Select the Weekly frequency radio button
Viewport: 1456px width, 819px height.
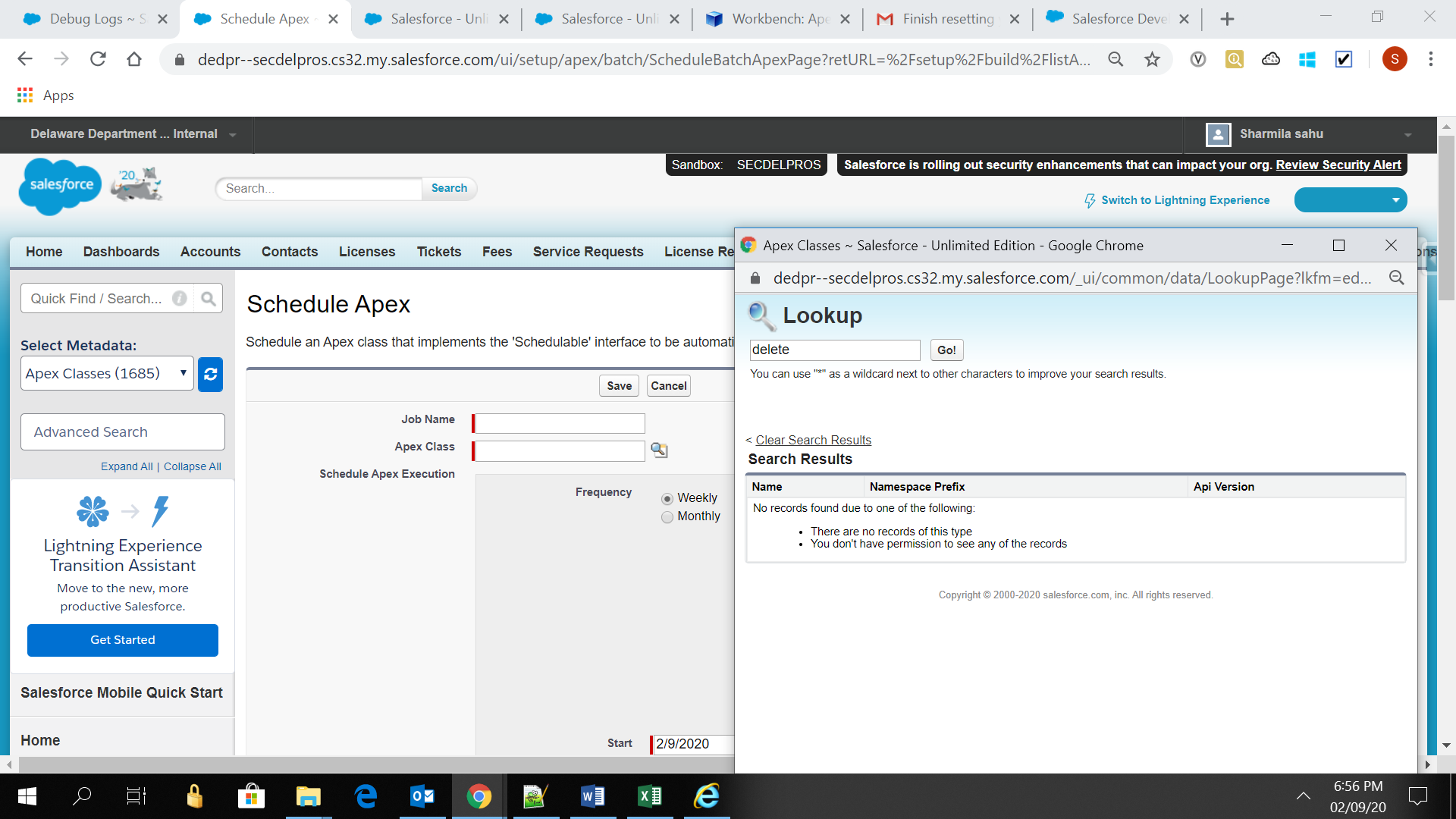667,499
